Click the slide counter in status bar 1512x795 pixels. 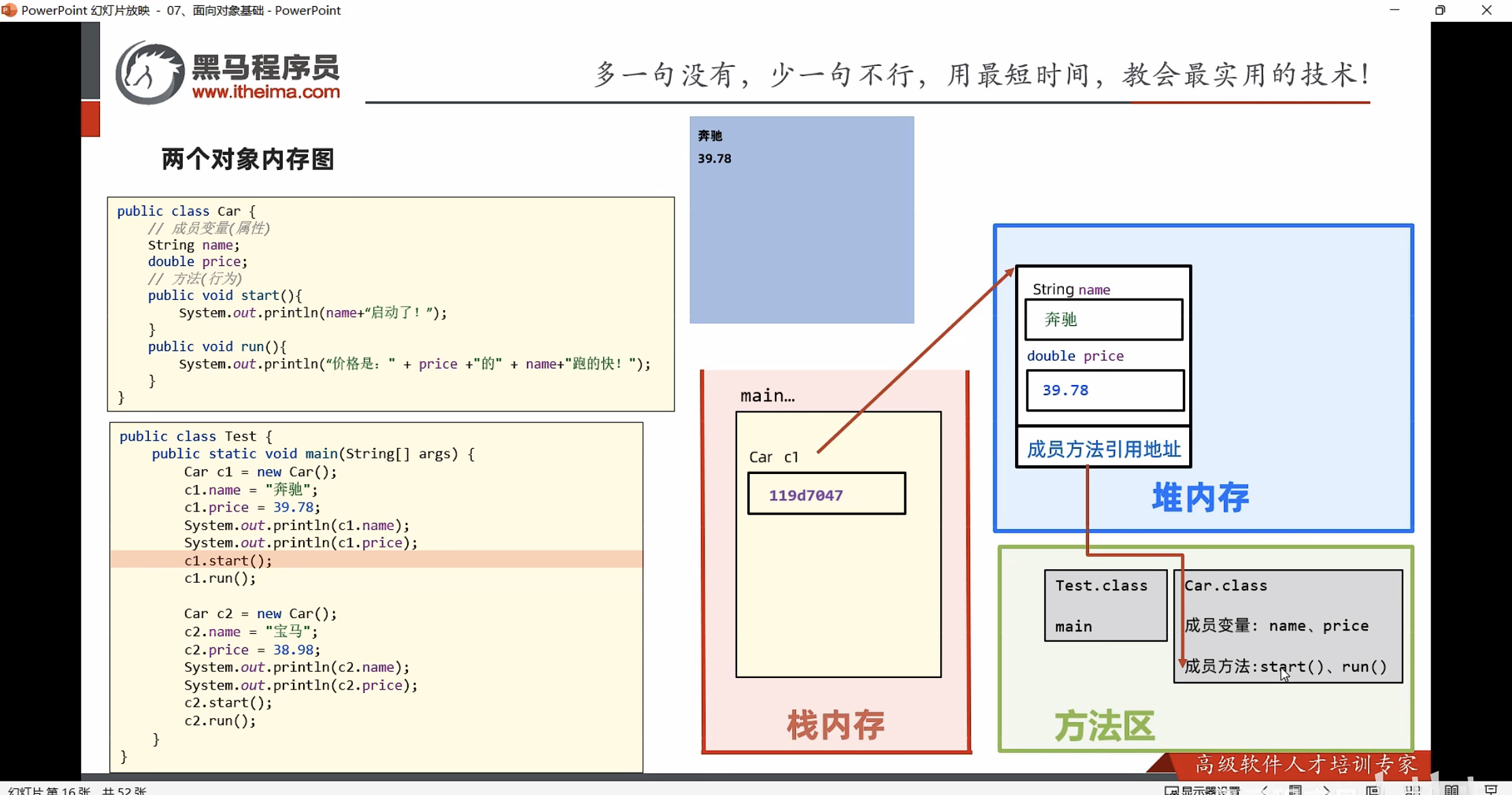coord(76,790)
